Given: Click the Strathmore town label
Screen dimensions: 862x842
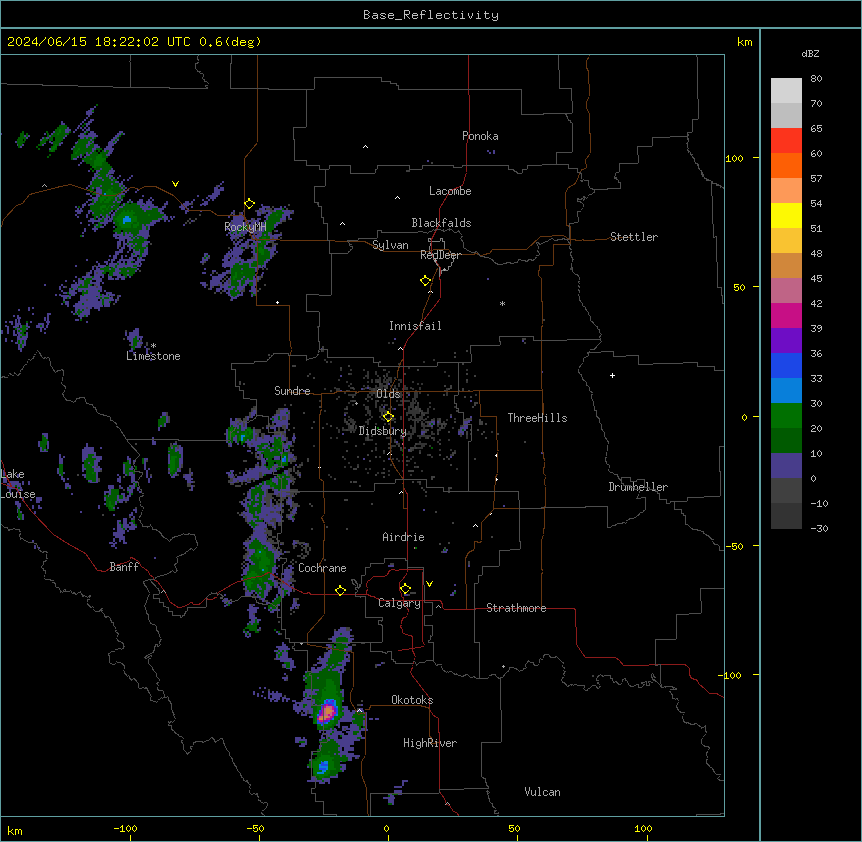Looking at the screenshot, I should click(516, 608).
